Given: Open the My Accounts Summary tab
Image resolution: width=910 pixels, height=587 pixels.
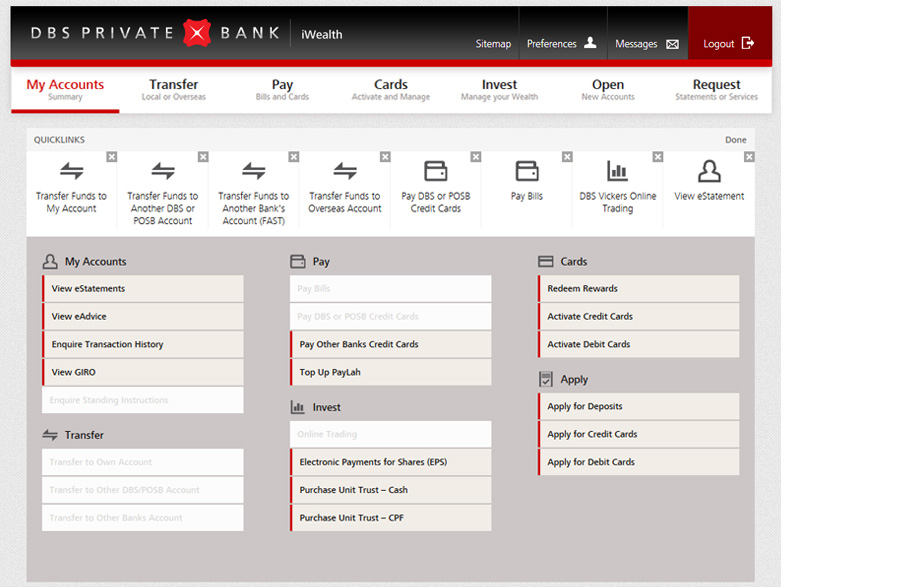Looking at the screenshot, I should (x=65, y=89).
